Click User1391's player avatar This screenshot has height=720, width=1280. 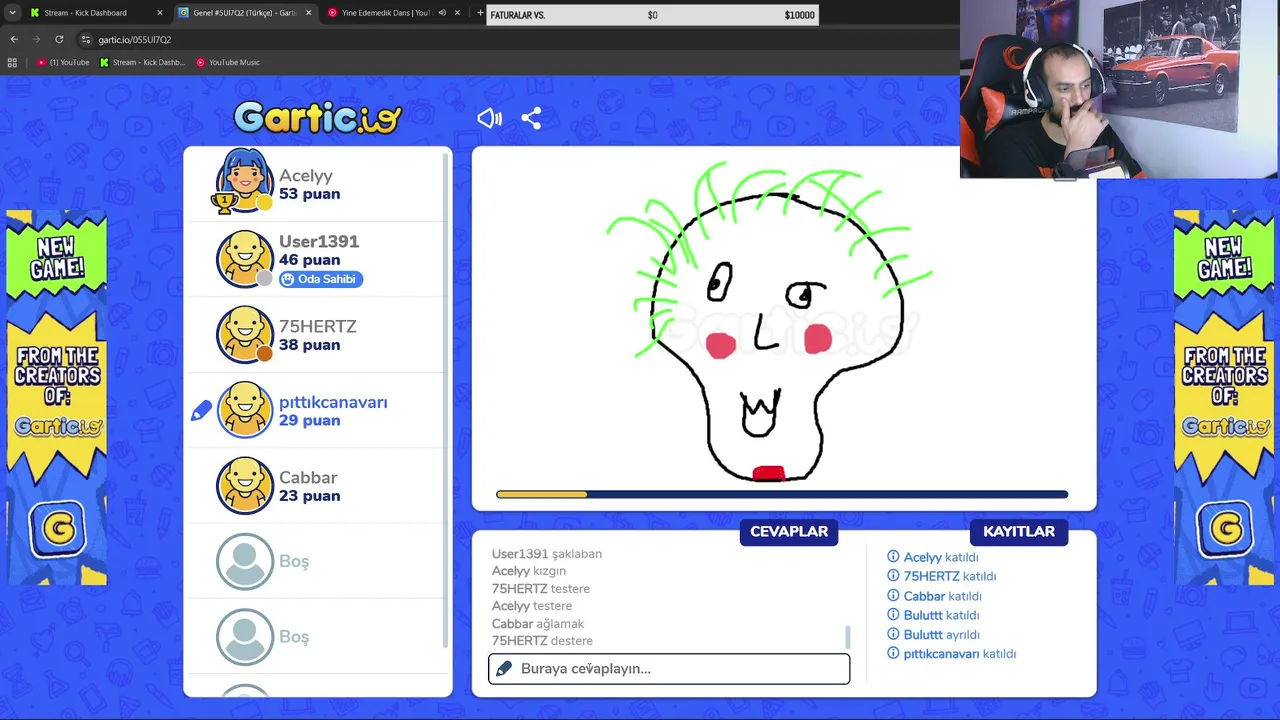(x=244, y=259)
